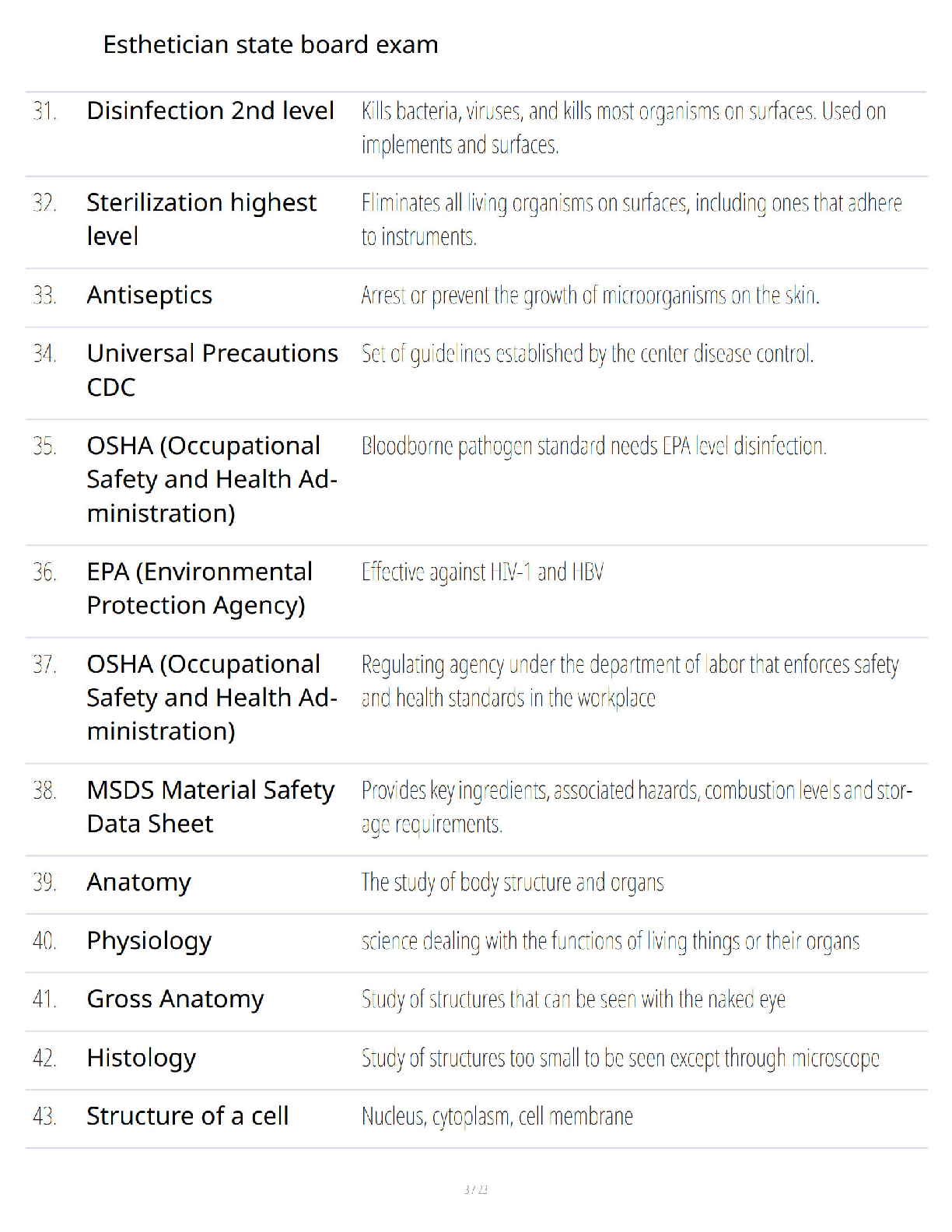Screen dimensions: 952x1232
Task: Click the "Universal Precautions CDC" term
Action: coord(212,370)
